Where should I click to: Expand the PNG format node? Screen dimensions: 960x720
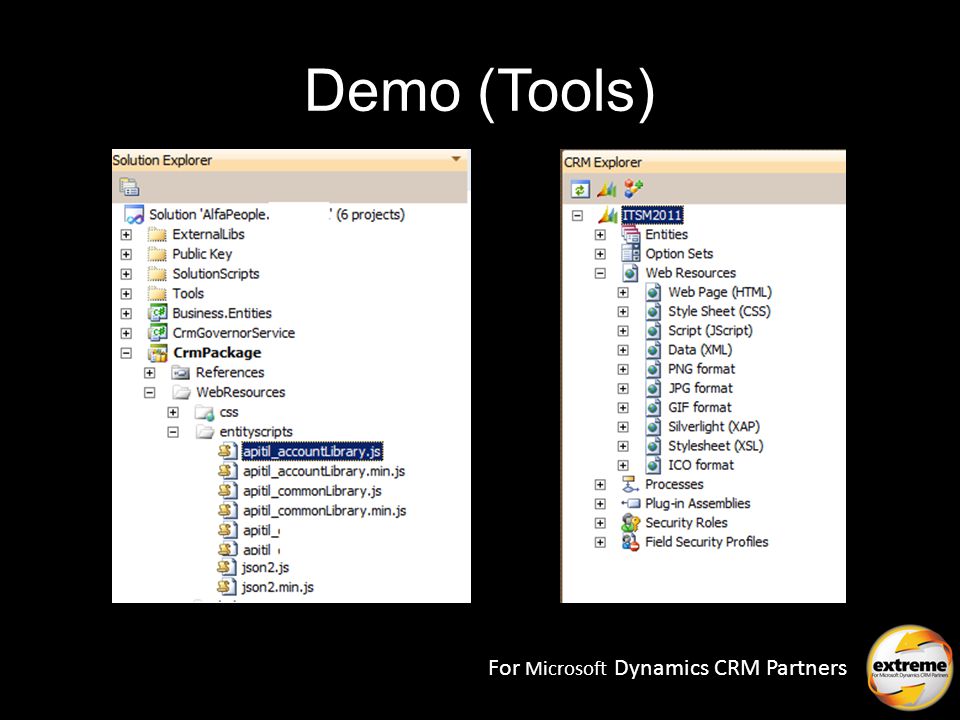click(623, 369)
